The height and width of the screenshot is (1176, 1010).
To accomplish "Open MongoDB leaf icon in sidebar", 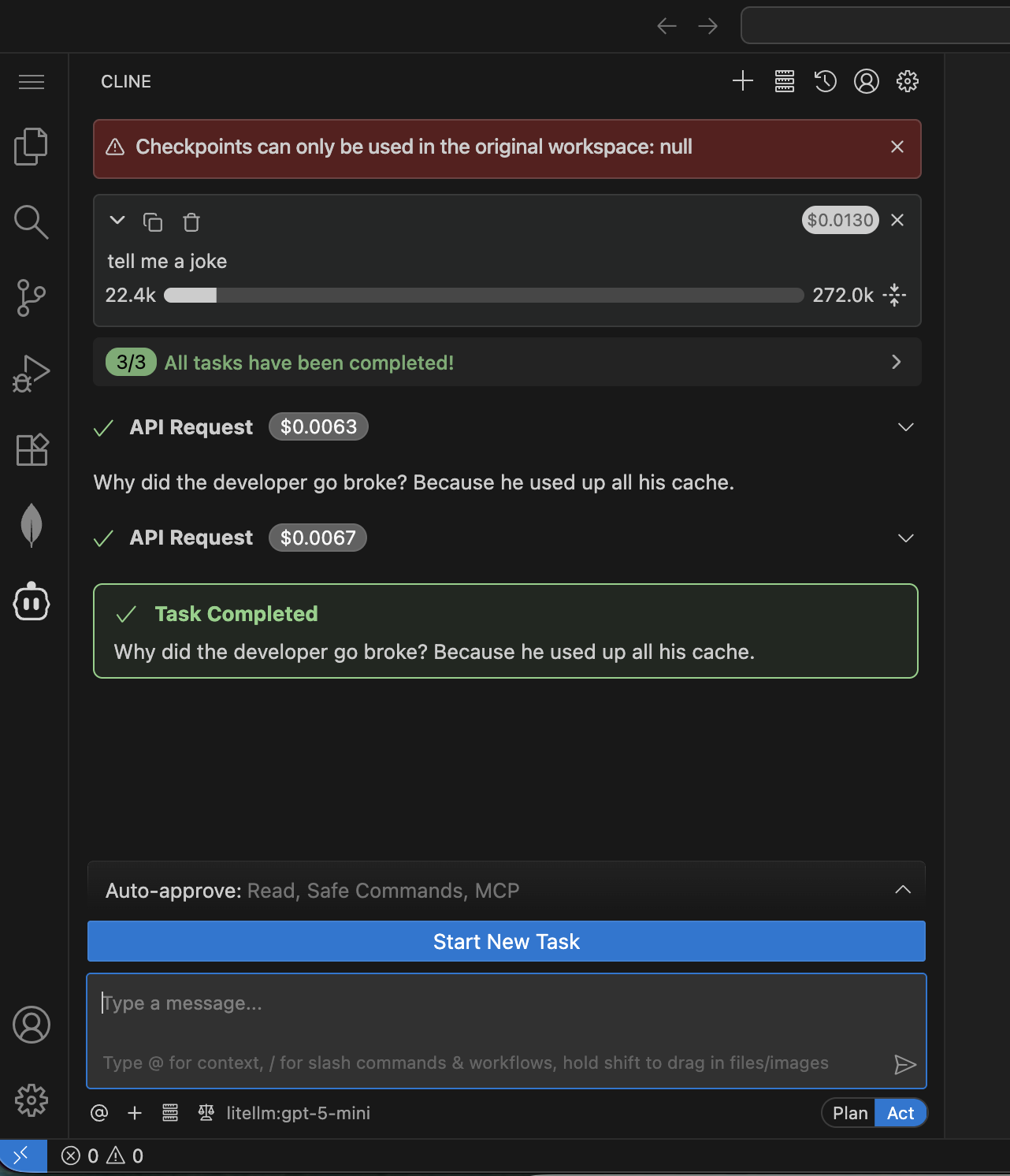I will pyautogui.click(x=32, y=524).
